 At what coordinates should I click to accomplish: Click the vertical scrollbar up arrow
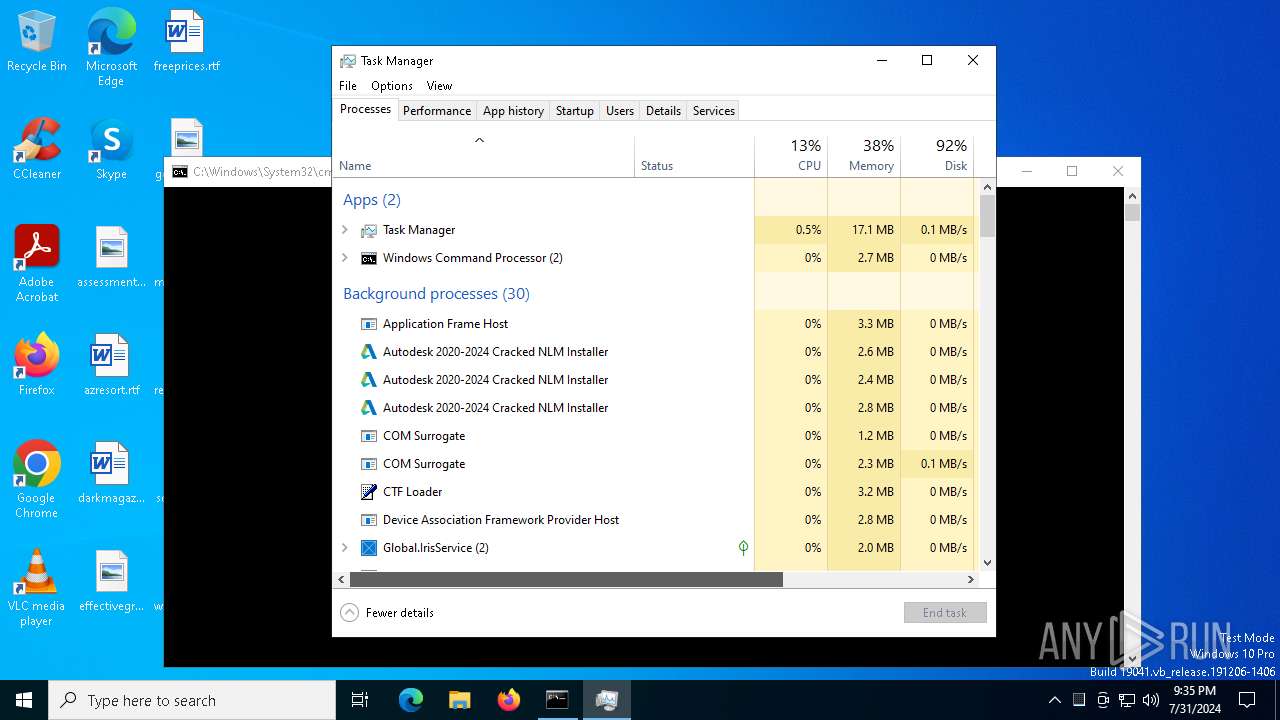[x=987, y=187]
